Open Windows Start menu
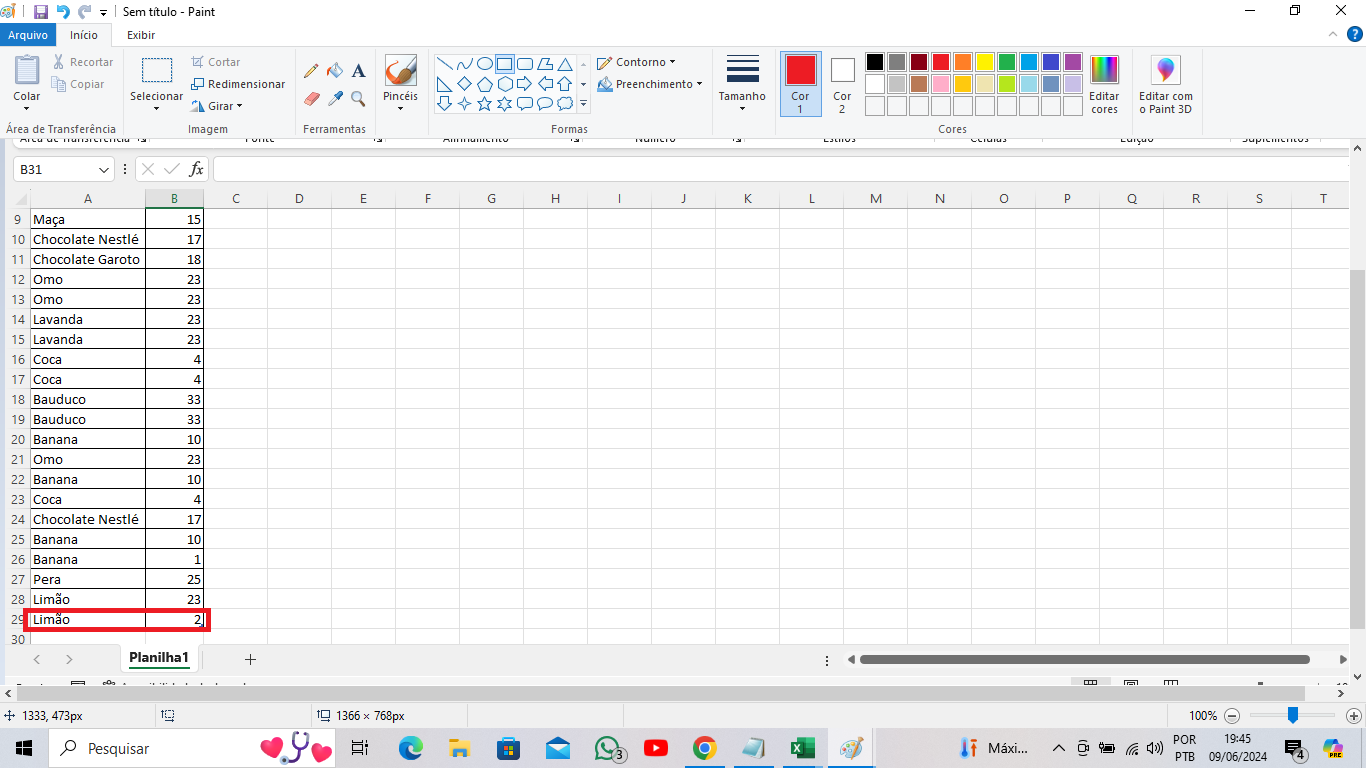 point(24,748)
